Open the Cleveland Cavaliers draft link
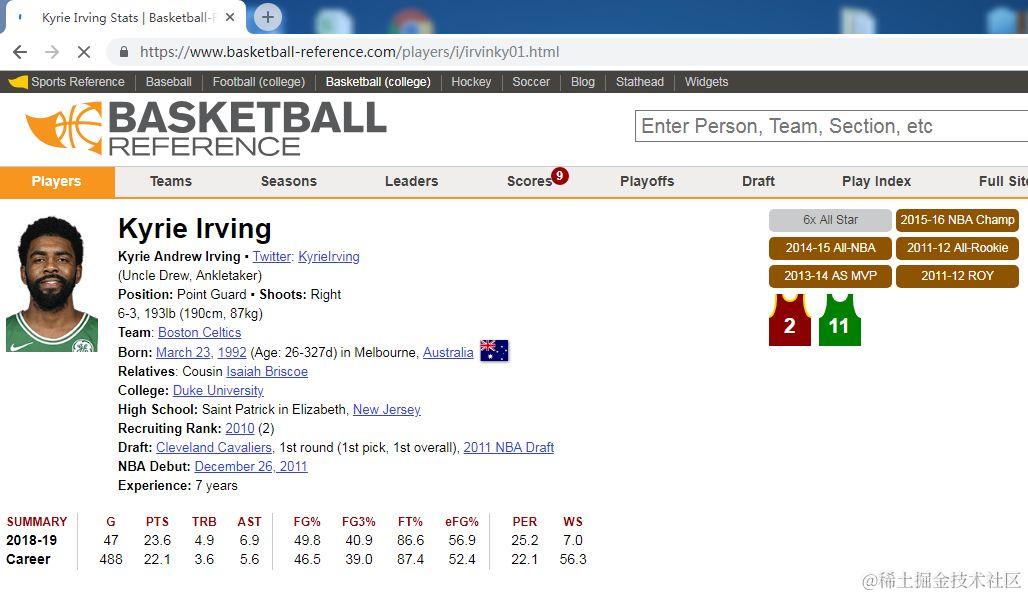Screen dimensions: 1028x597 (x=214, y=447)
